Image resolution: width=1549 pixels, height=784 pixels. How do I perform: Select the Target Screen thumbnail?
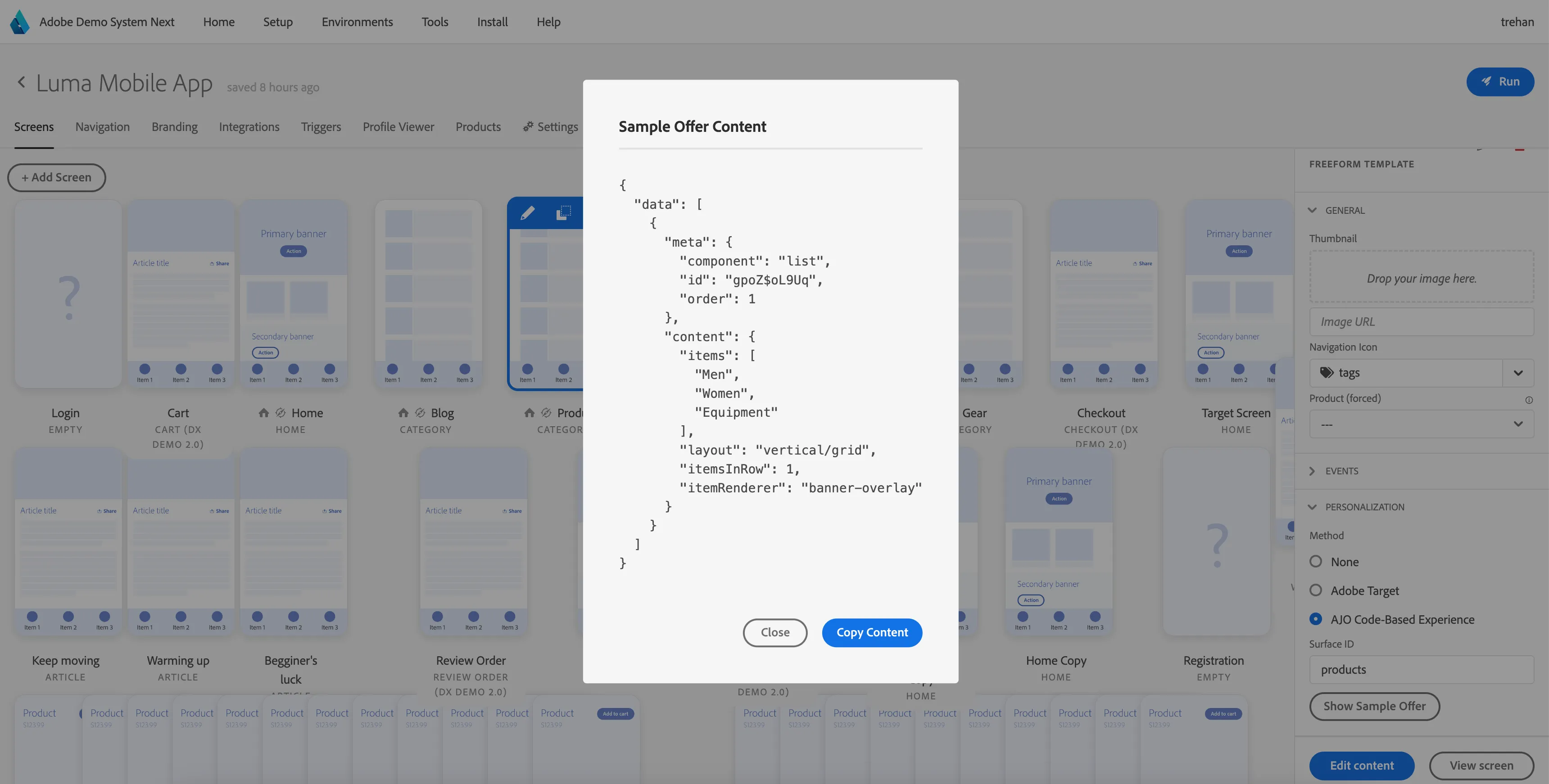click(x=1239, y=295)
